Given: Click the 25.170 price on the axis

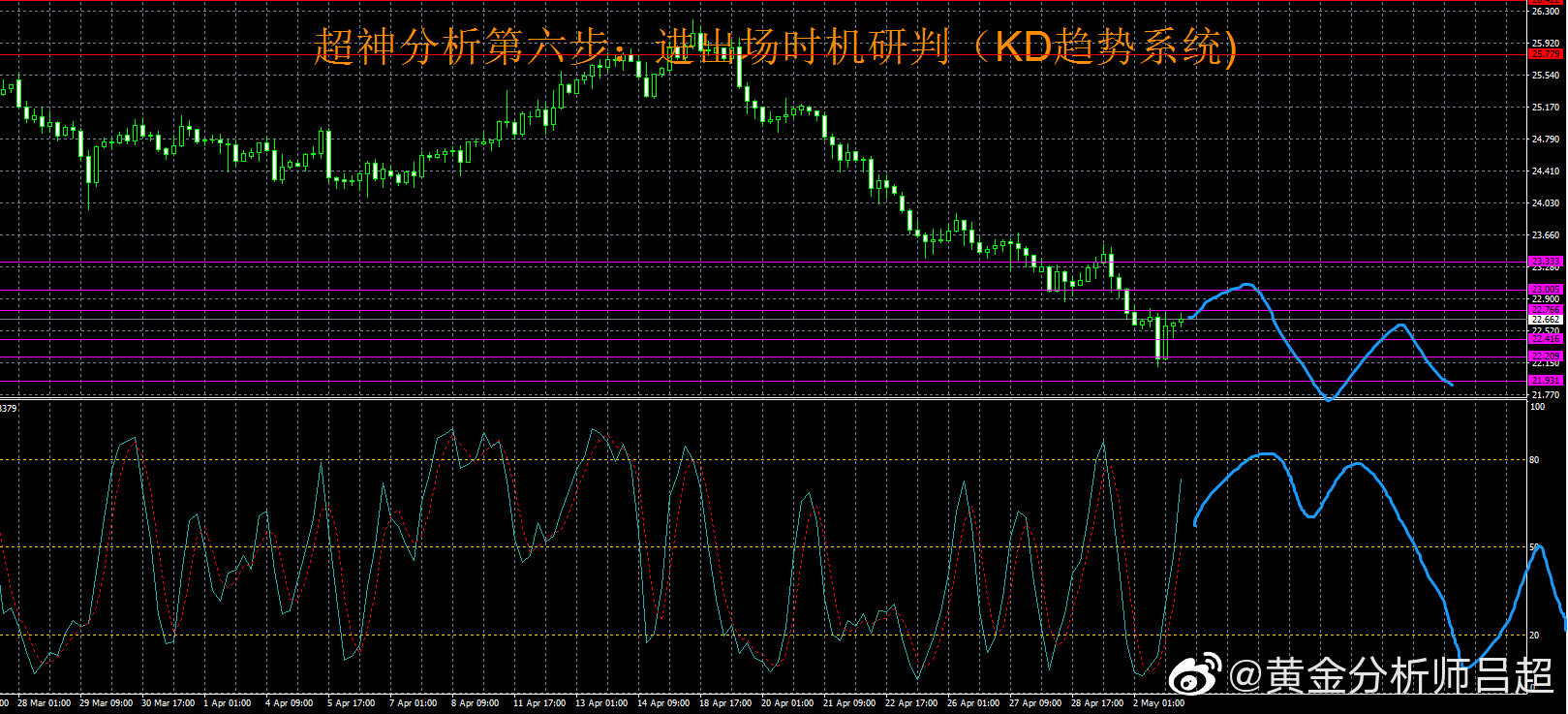Looking at the screenshot, I should tap(1545, 108).
